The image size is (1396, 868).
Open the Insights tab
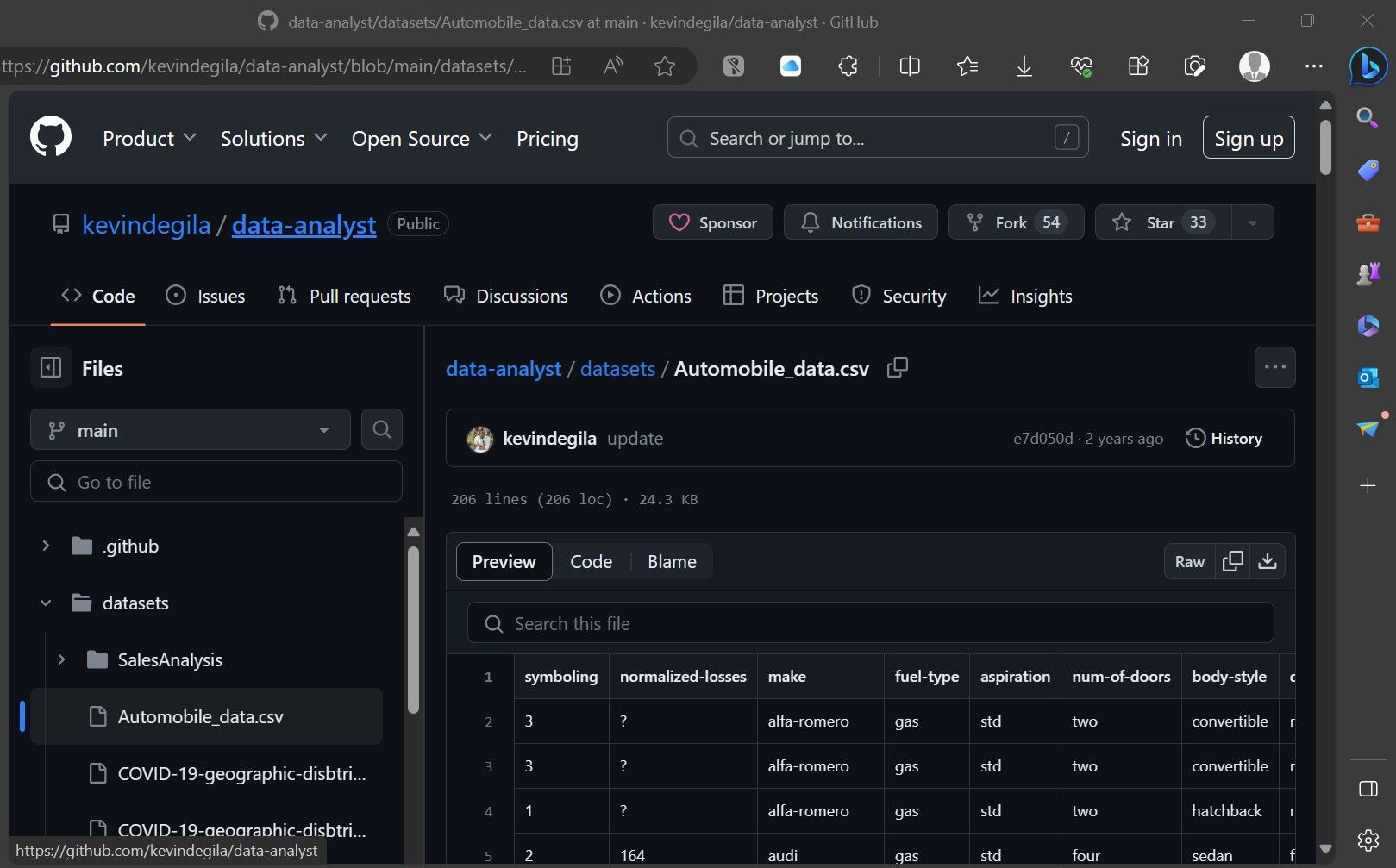[x=1025, y=296]
